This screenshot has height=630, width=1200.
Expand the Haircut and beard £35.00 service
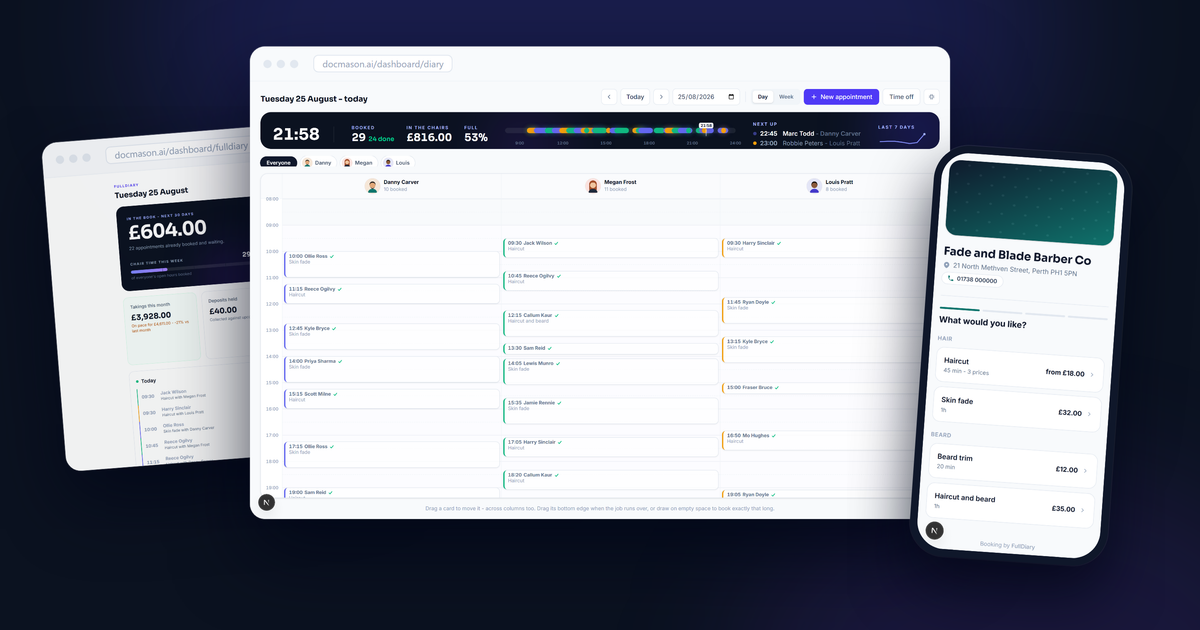(x=1011, y=504)
